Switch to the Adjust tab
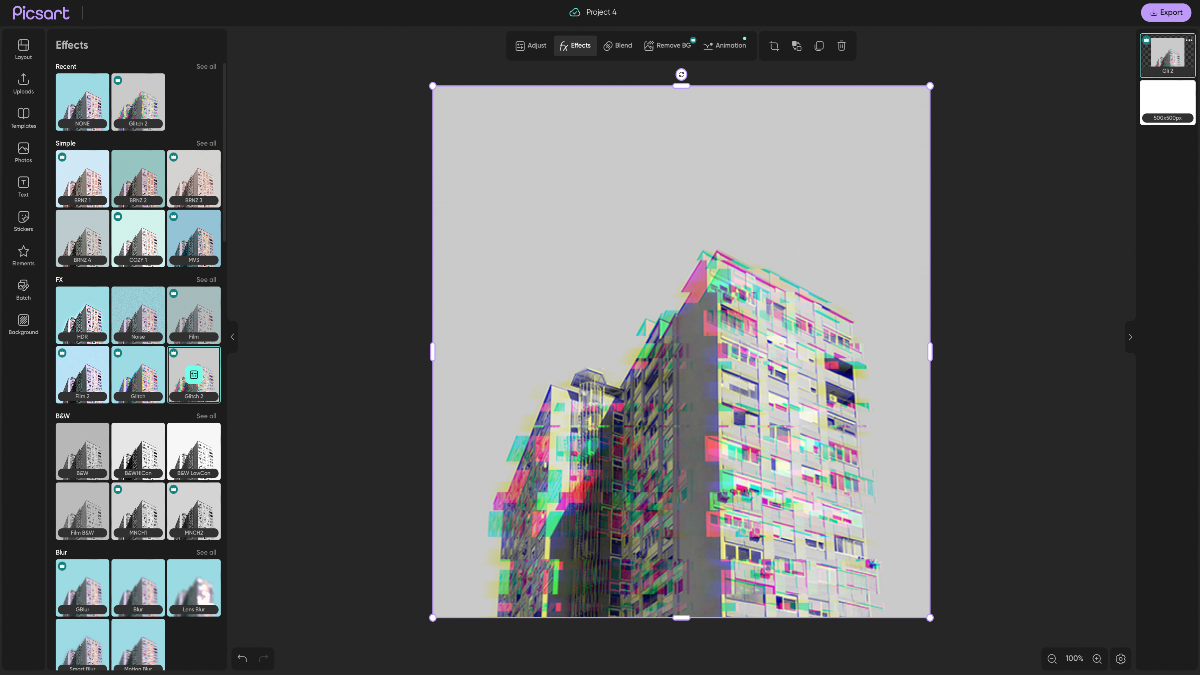 (531, 45)
